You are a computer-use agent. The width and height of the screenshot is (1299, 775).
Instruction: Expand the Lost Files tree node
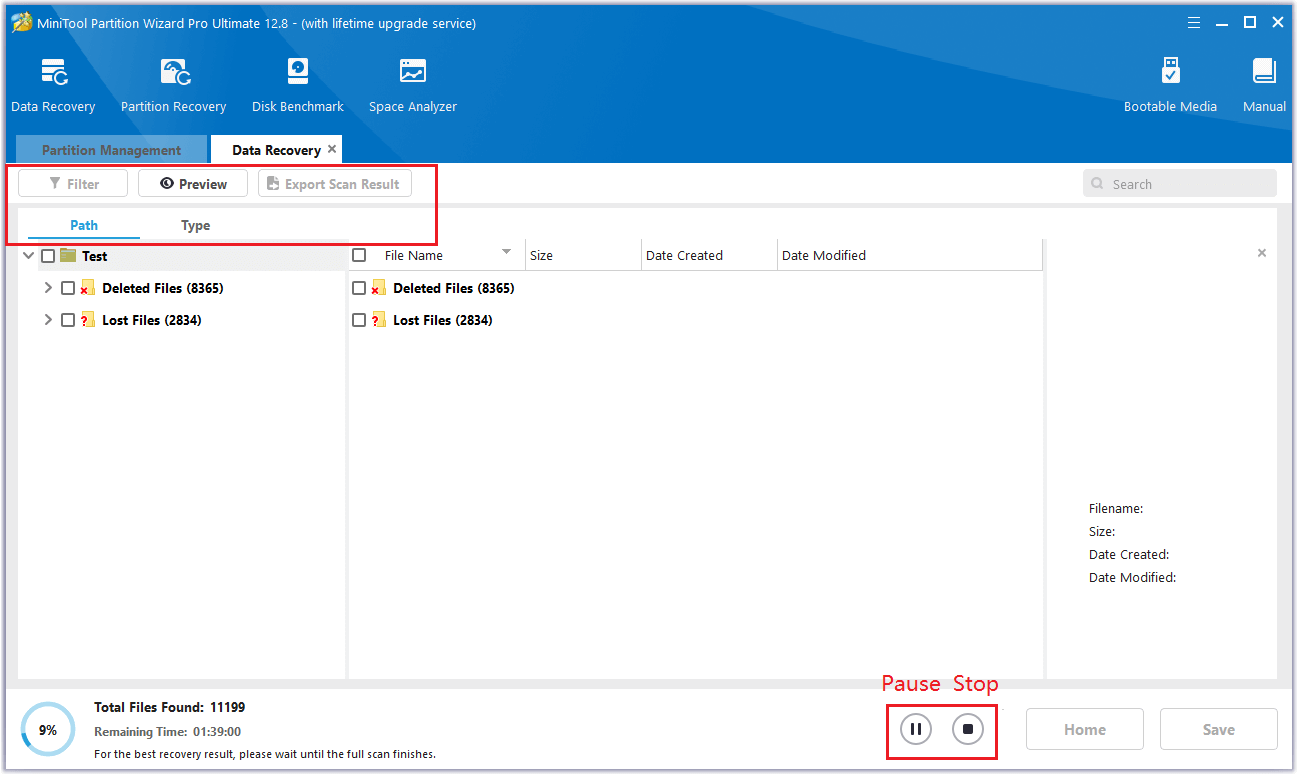48,320
